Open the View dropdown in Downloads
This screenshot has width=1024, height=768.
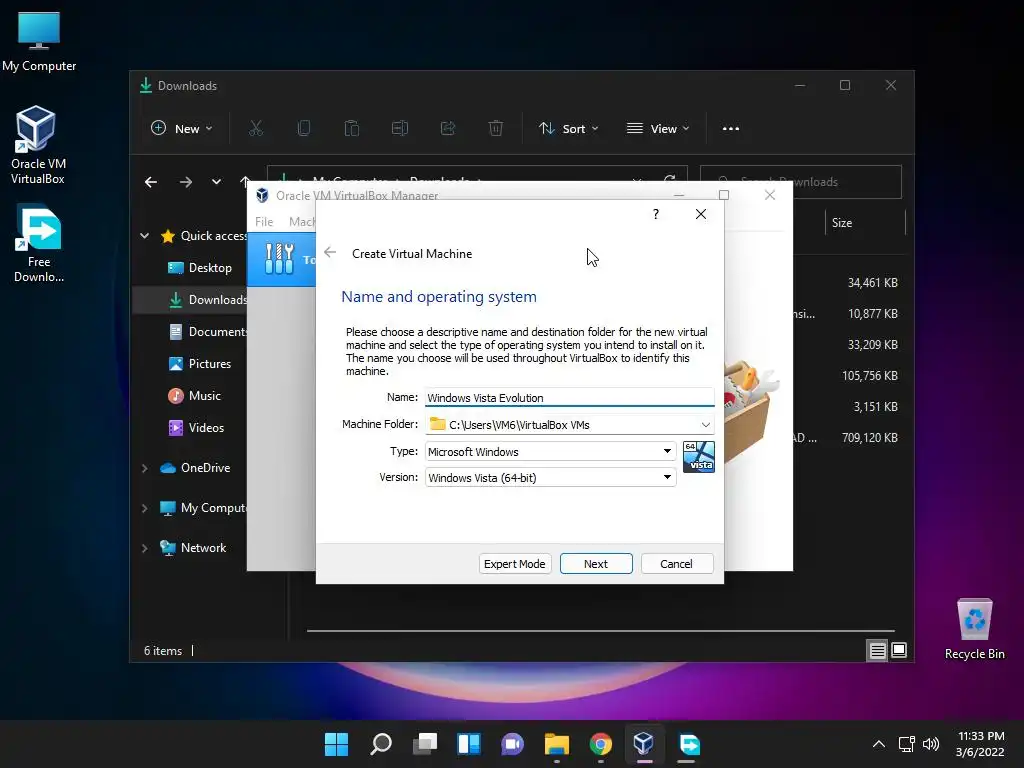click(x=658, y=129)
